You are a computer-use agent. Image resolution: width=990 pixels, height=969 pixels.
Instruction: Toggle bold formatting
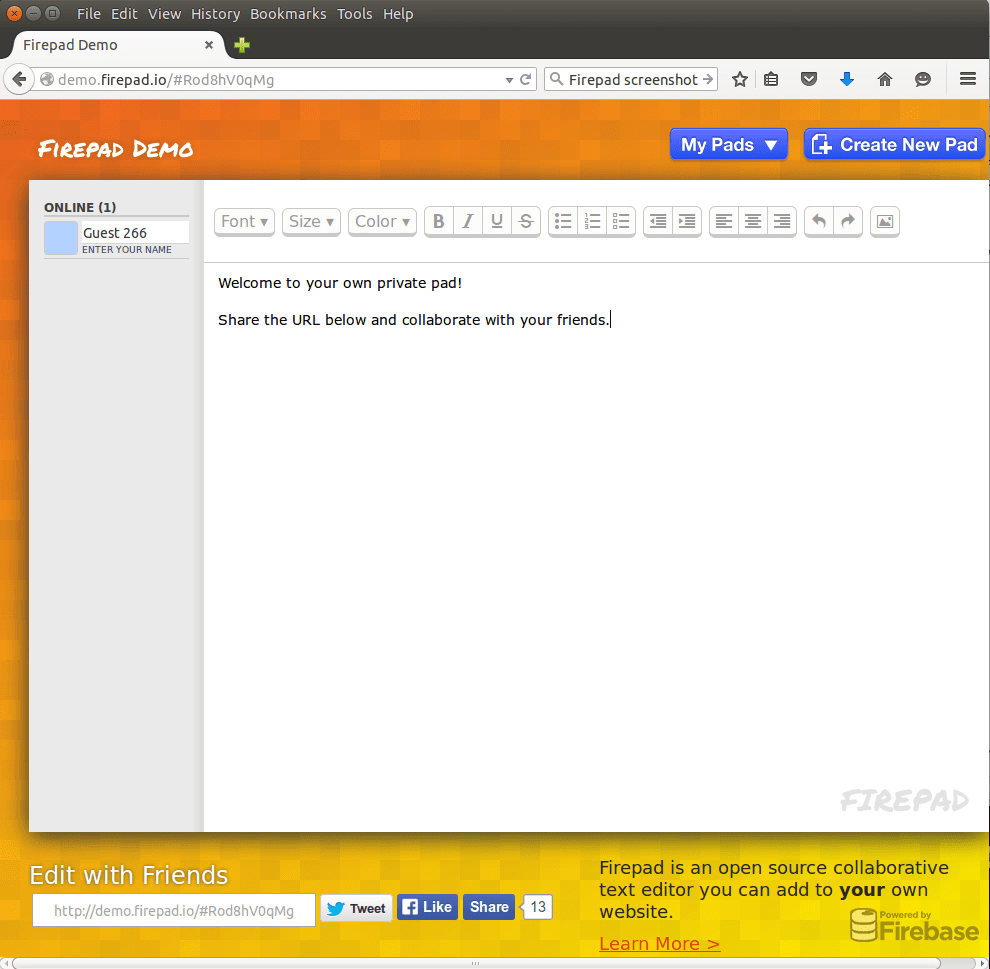[439, 222]
